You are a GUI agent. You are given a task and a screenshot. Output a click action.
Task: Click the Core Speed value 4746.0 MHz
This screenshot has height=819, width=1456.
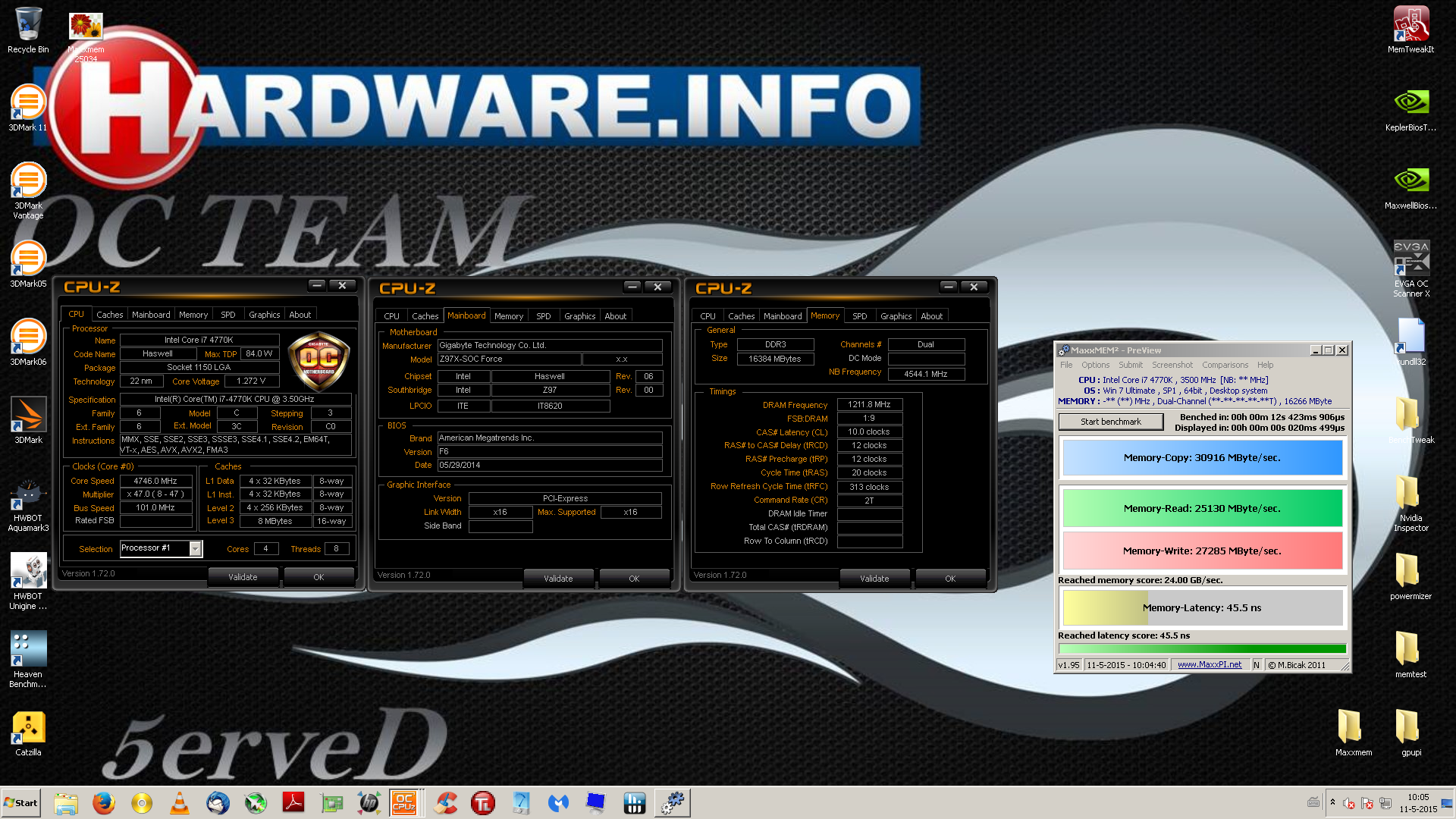tap(155, 481)
